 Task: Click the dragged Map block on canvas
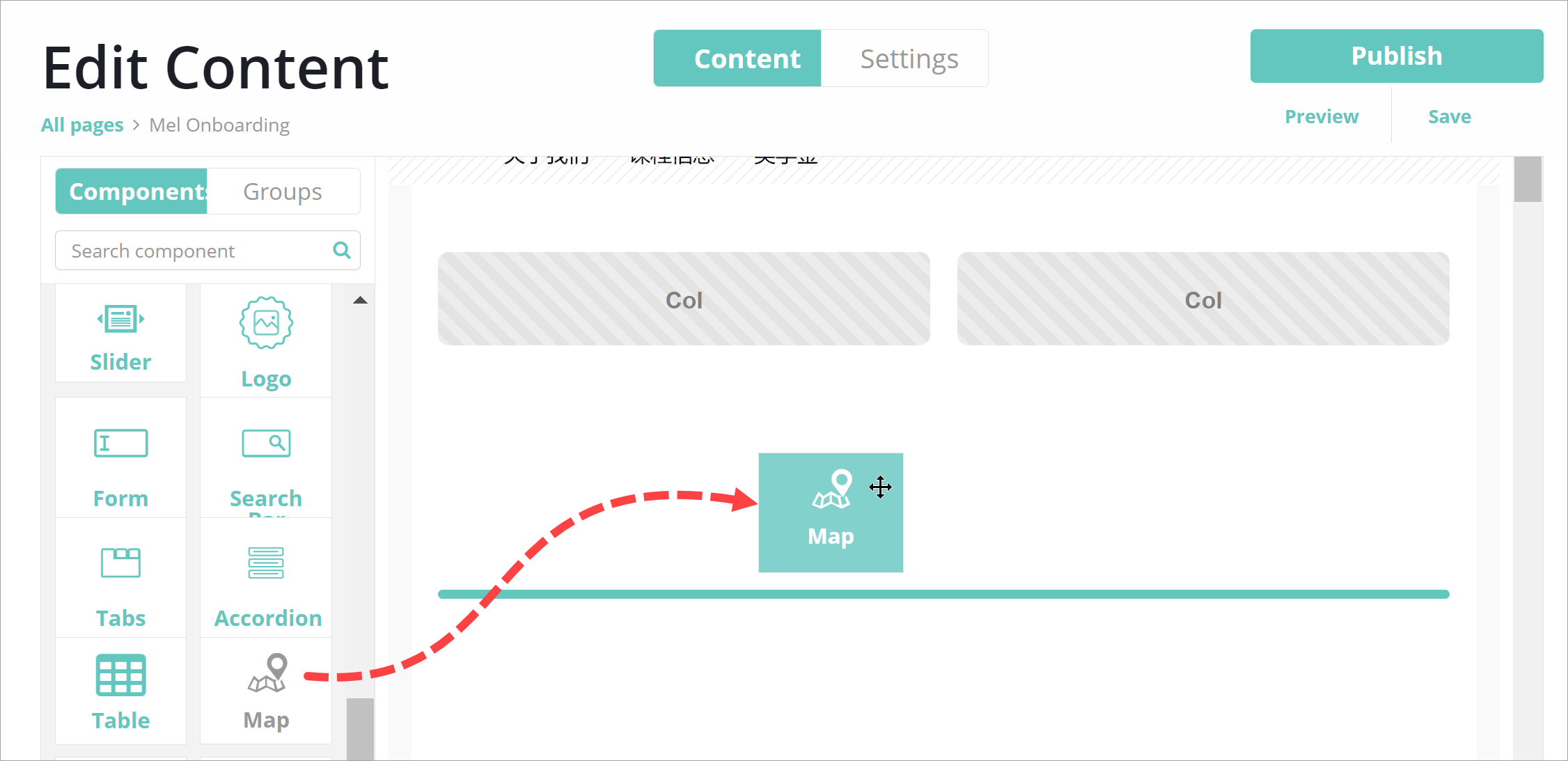click(830, 513)
